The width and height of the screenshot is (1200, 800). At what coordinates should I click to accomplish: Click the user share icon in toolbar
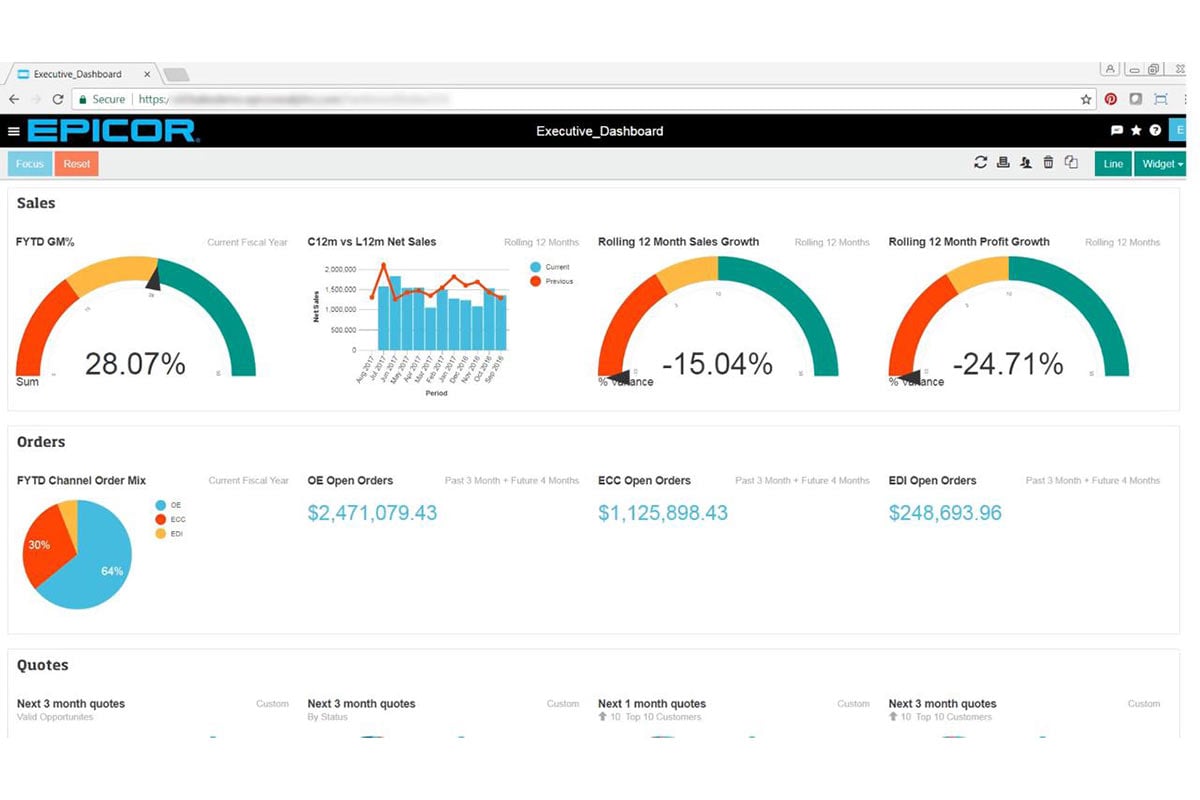click(x=1025, y=163)
